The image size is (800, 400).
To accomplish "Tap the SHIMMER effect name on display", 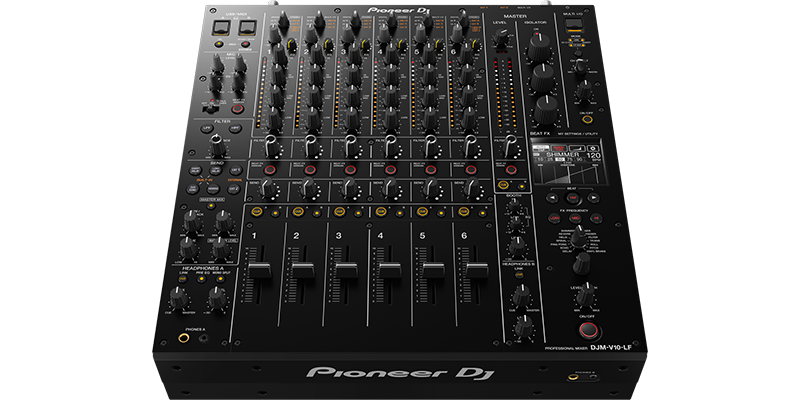I will click(563, 155).
